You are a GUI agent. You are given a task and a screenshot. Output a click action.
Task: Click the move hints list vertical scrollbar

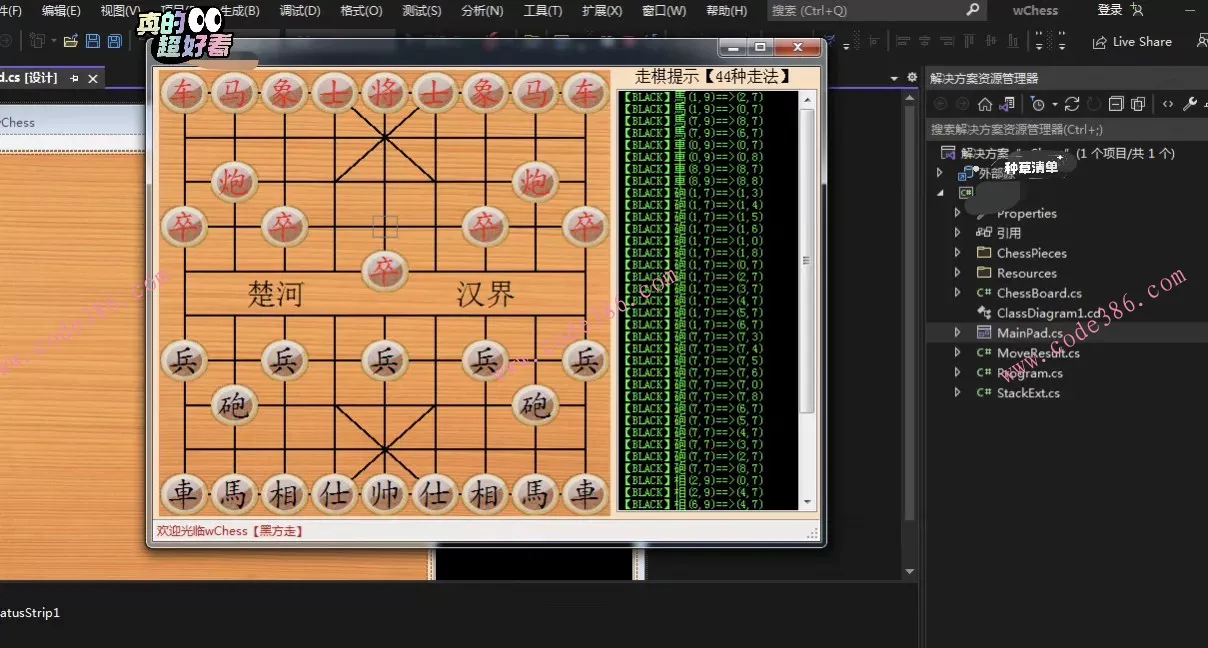(x=806, y=260)
